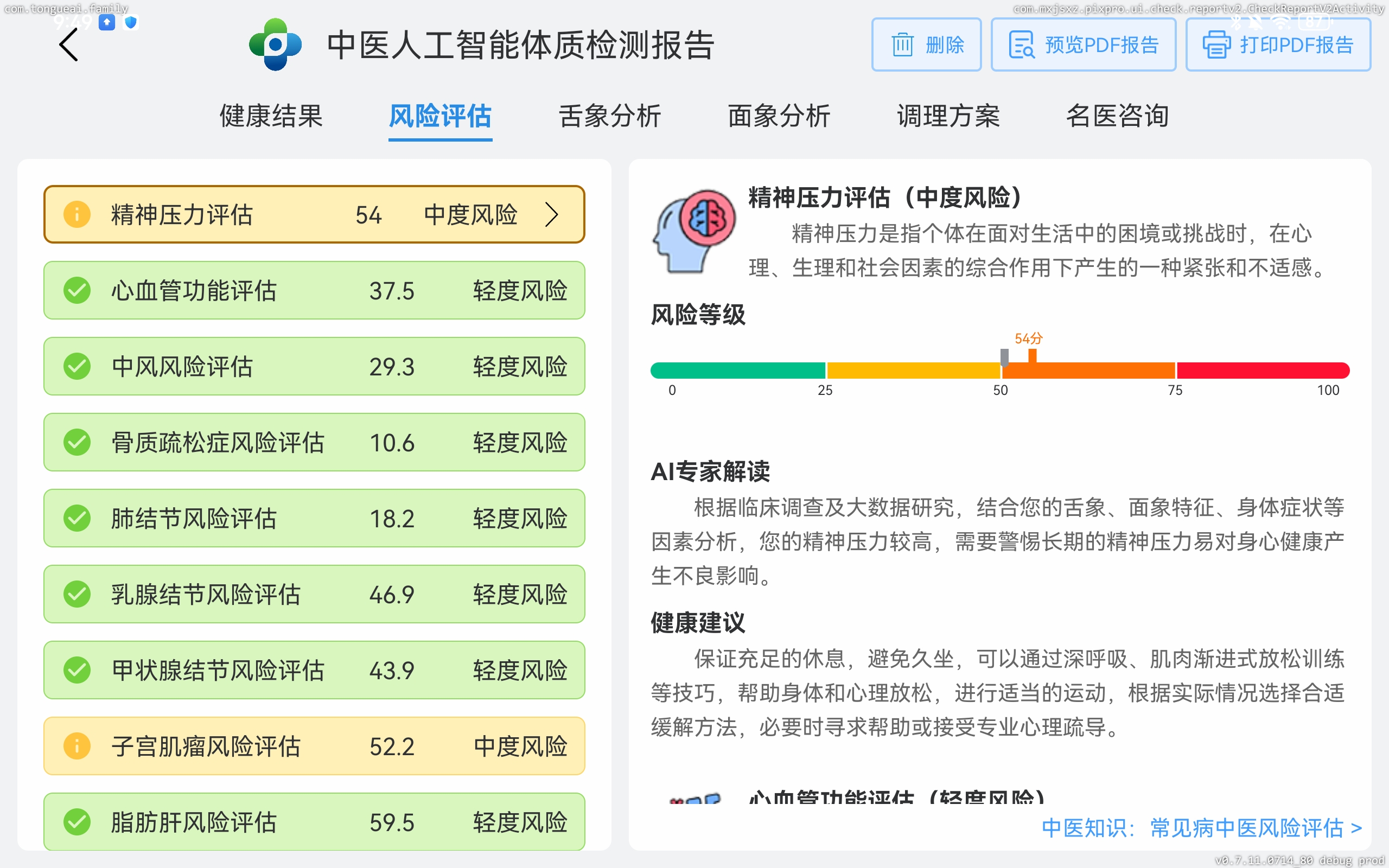Viewport: 1389px width, 868px height.
Task: Click the green check icon on 甲状腺结节风险评估
Action: pyautogui.click(x=77, y=670)
